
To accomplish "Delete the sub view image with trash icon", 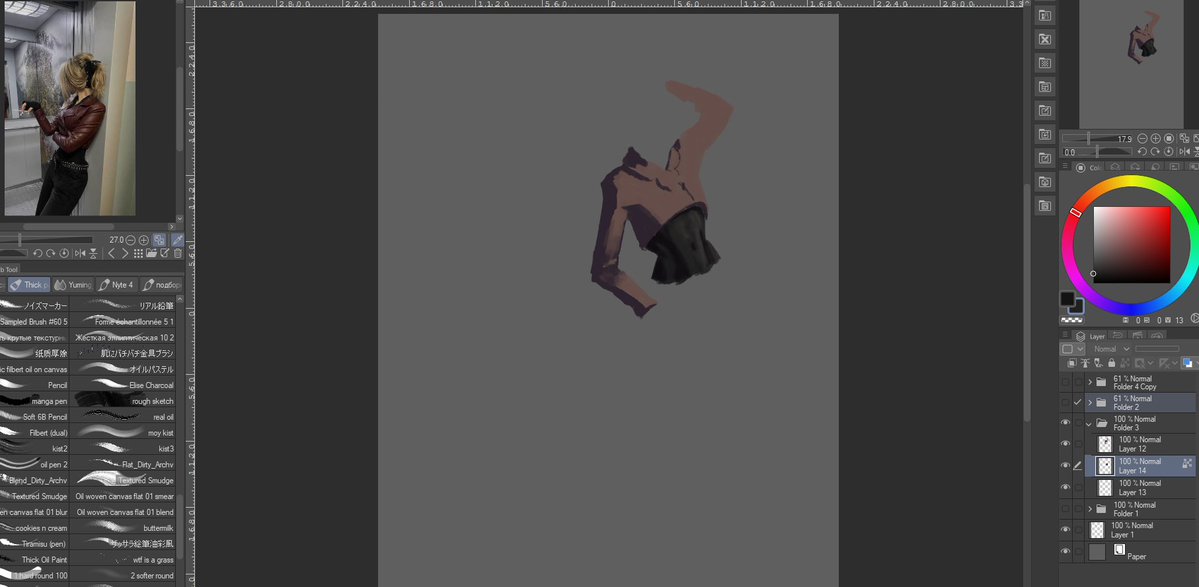I will [x=178, y=254].
